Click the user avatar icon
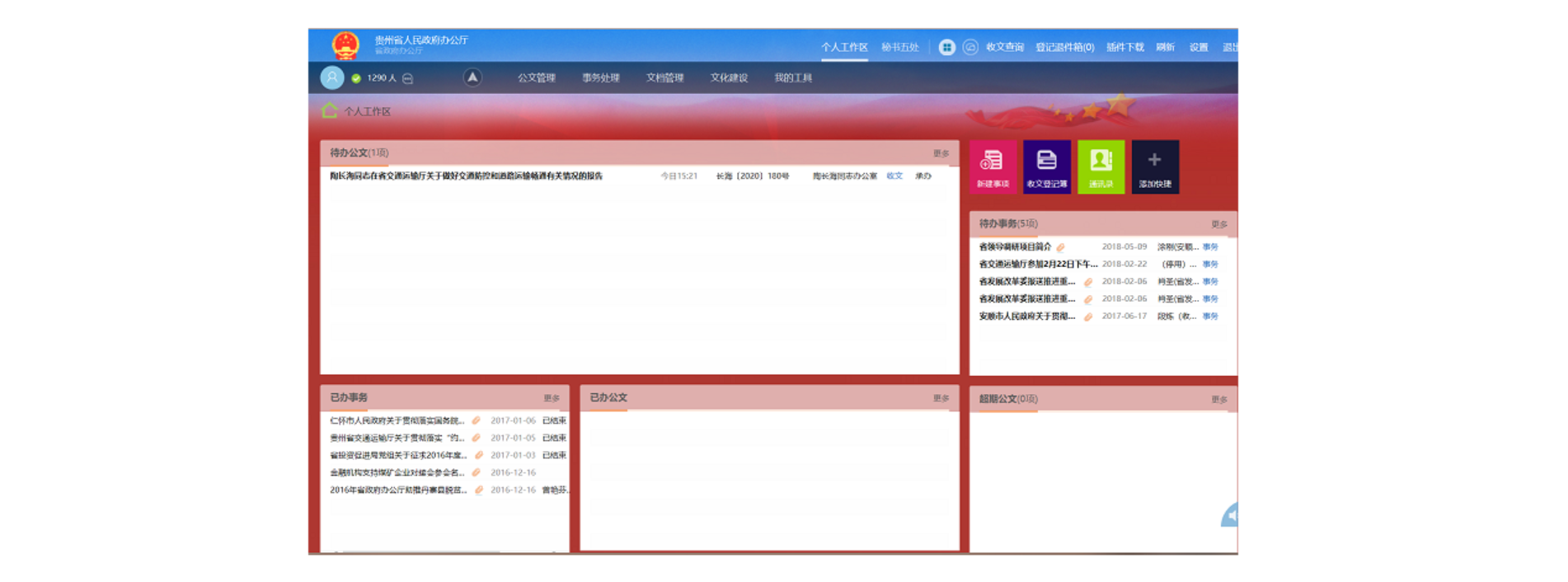 (x=332, y=77)
